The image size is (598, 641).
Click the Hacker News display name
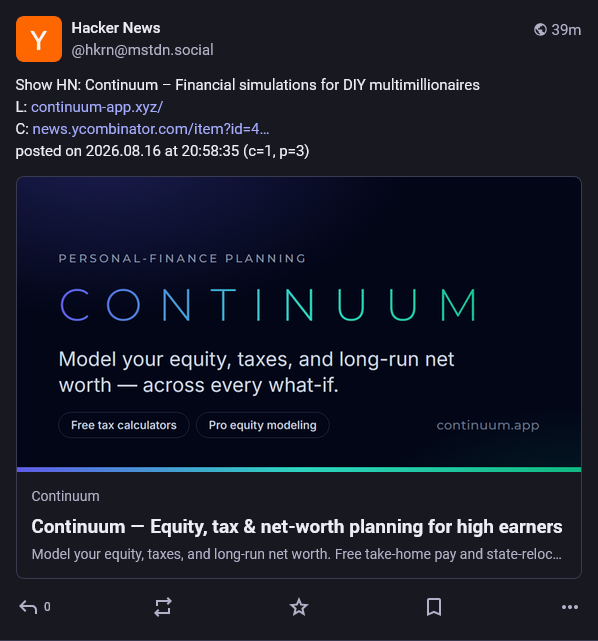click(116, 28)
